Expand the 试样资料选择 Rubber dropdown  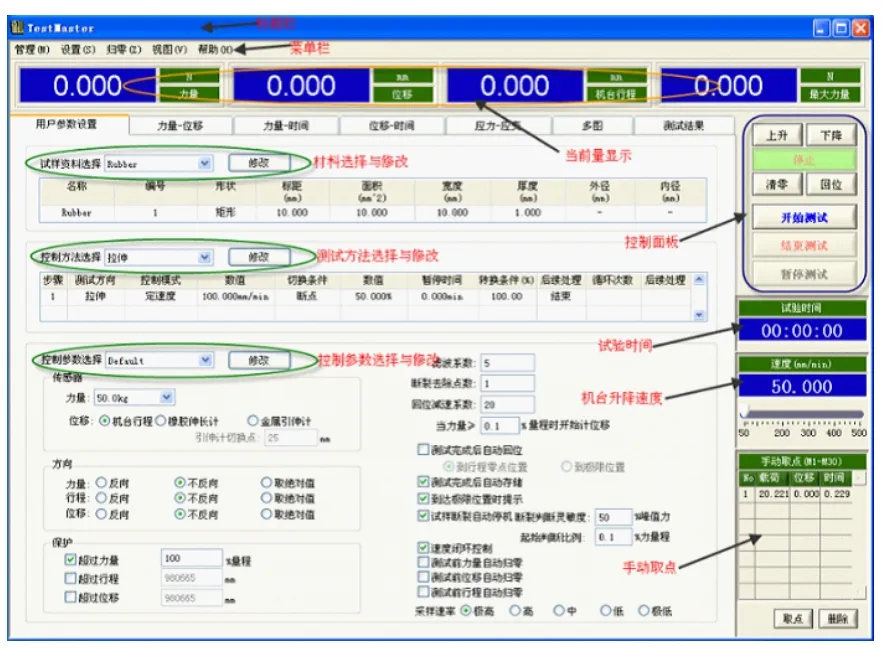coord(205,163)
